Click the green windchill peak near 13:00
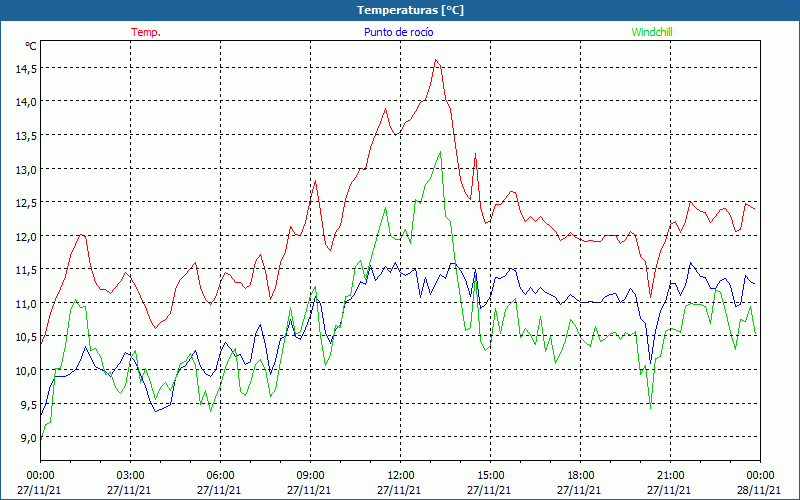Image resolution: width=800 pixels, height=500 pixels. tap(440, 152)
